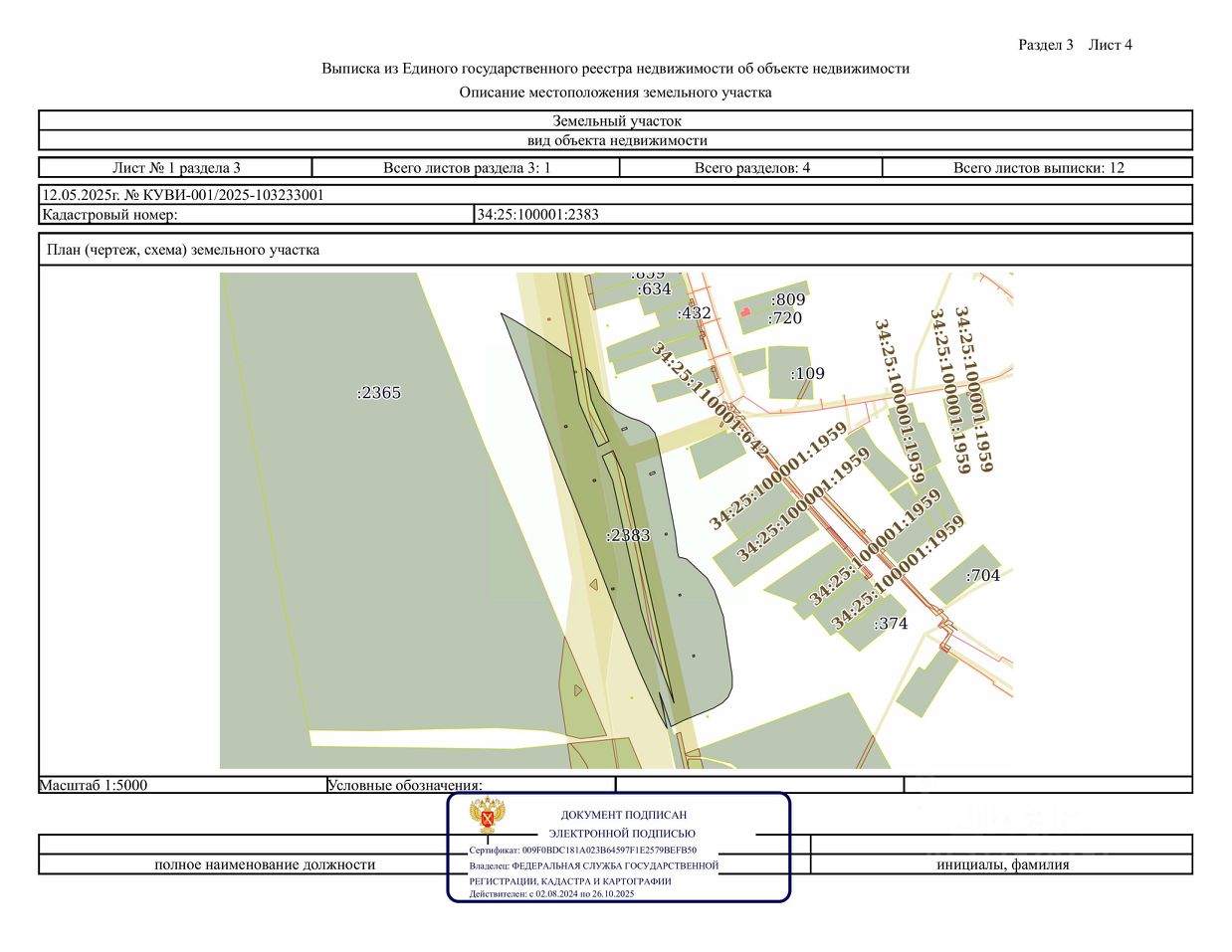The image size is (1232, 952).
Task: Select cadastral number value "34:25:100001:2383"
Action: click(x=538, y=214)
